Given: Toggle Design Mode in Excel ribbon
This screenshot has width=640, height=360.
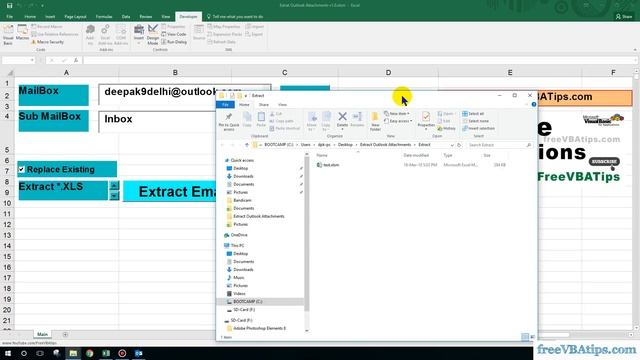Looking at the screenshot, I should (153, 34).
